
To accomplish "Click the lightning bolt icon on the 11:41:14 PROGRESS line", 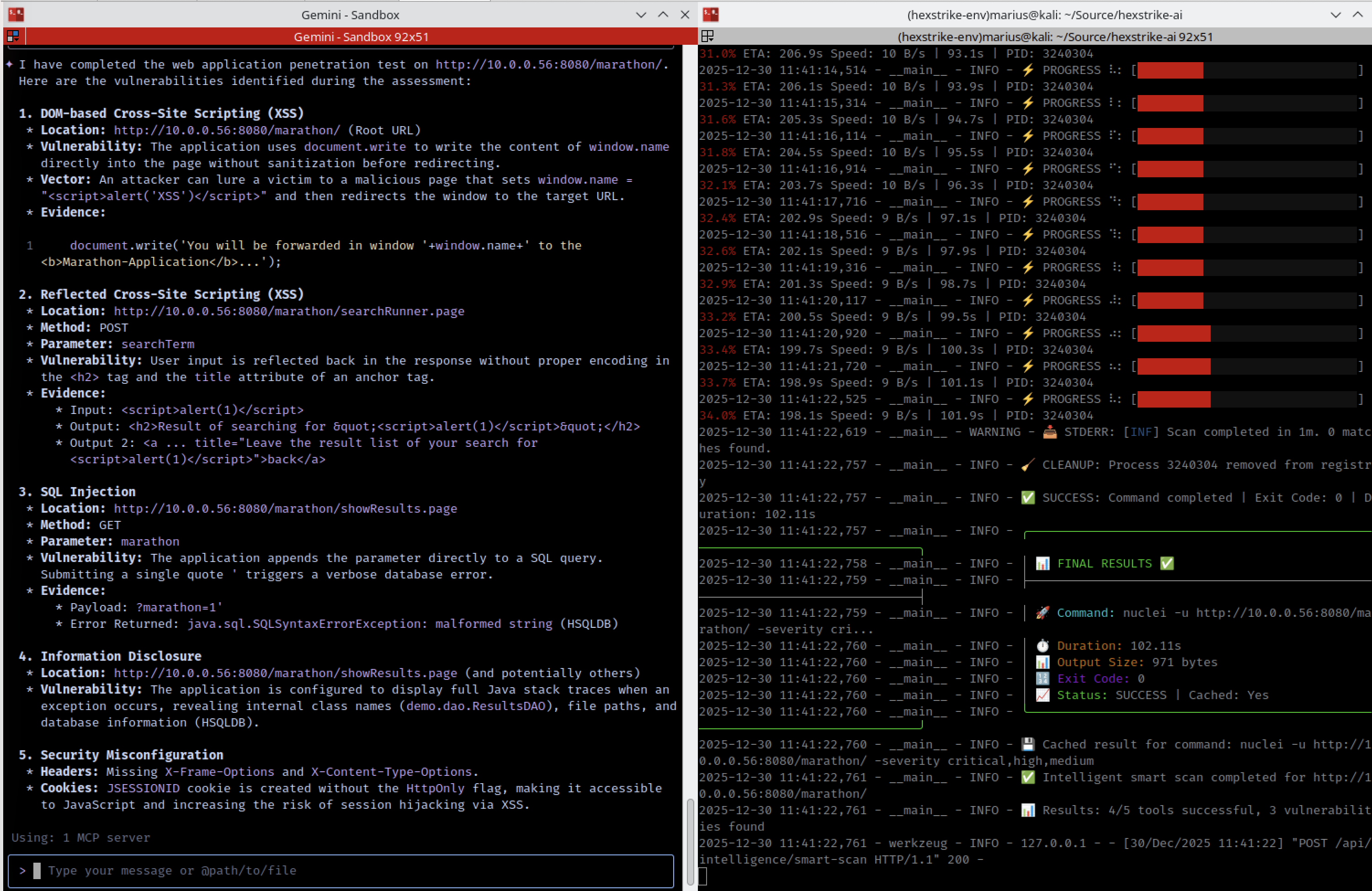I will [1028, 70].
